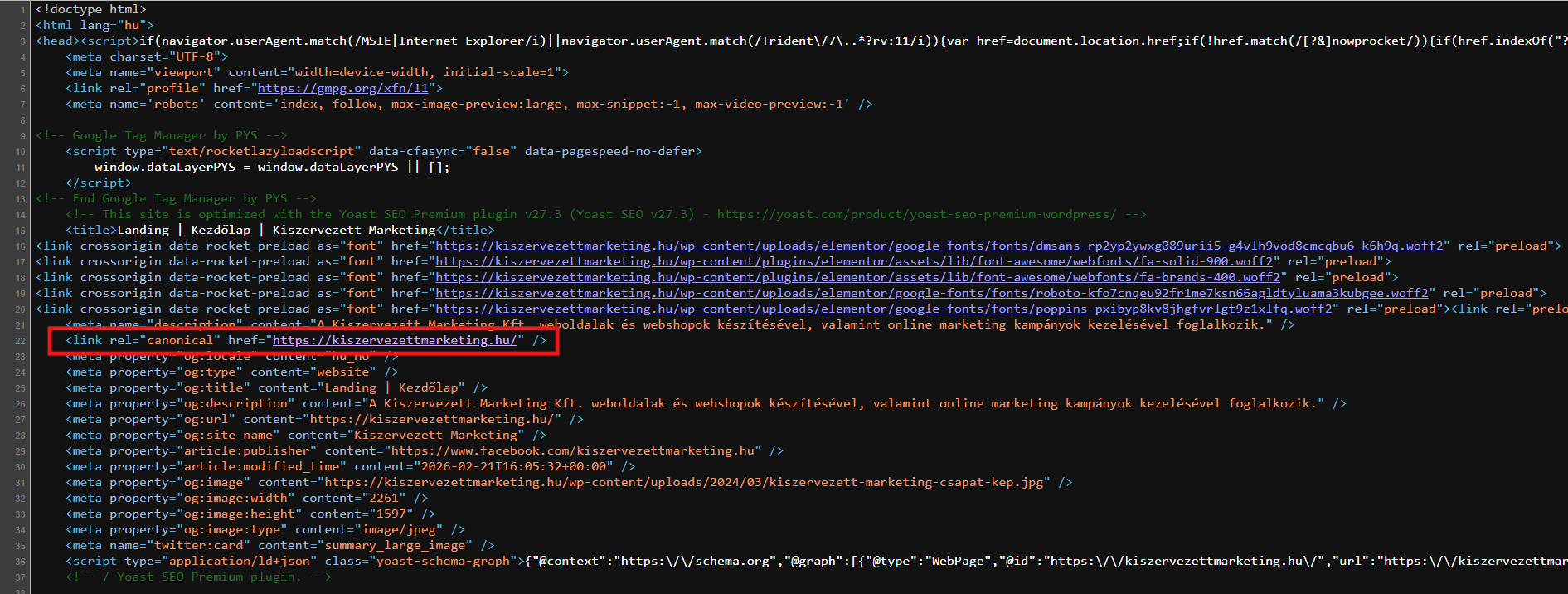Open the poppins woff2 font link
The width and height of the screenshot is (1568, 594).
(884, 309)
